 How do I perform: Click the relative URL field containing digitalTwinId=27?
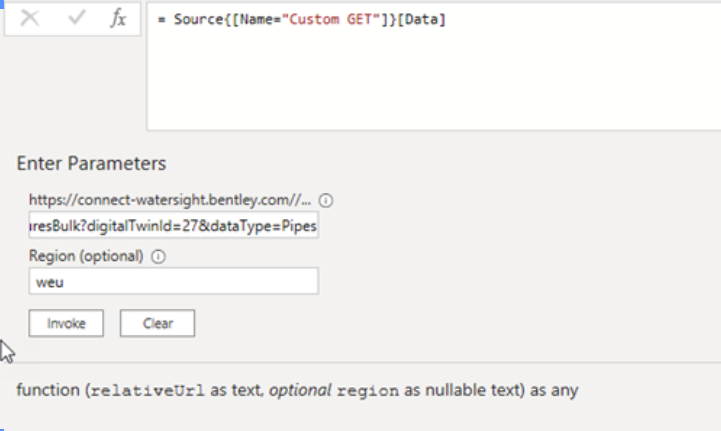(x=173, y=226)
